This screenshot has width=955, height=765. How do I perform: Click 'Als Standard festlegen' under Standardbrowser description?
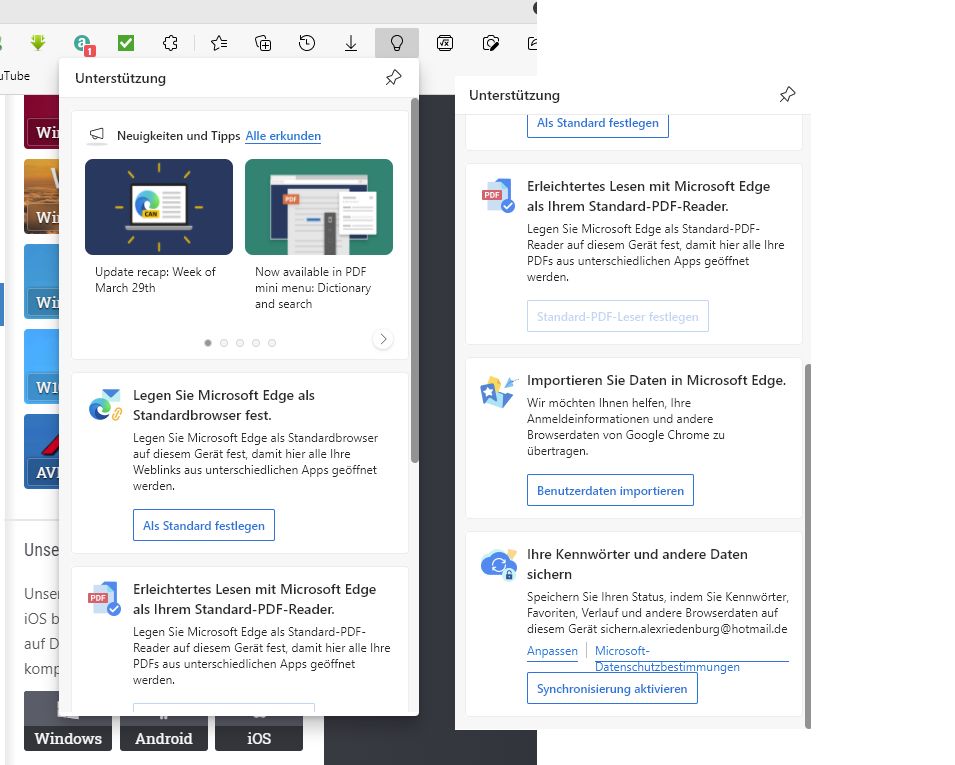coord(204,525)
